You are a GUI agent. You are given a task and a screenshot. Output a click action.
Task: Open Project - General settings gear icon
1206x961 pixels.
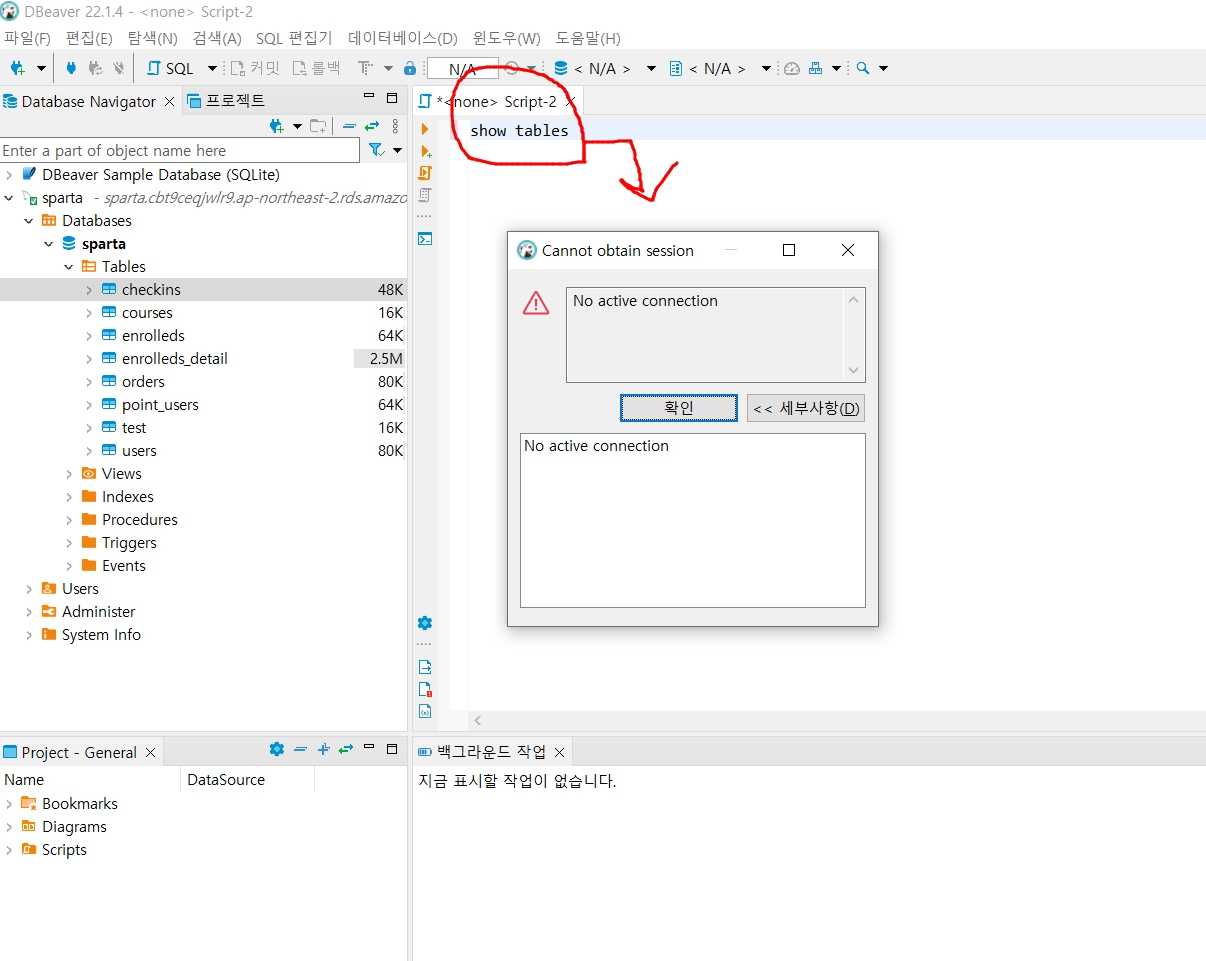pyautogui.click(x=277, y=749)
